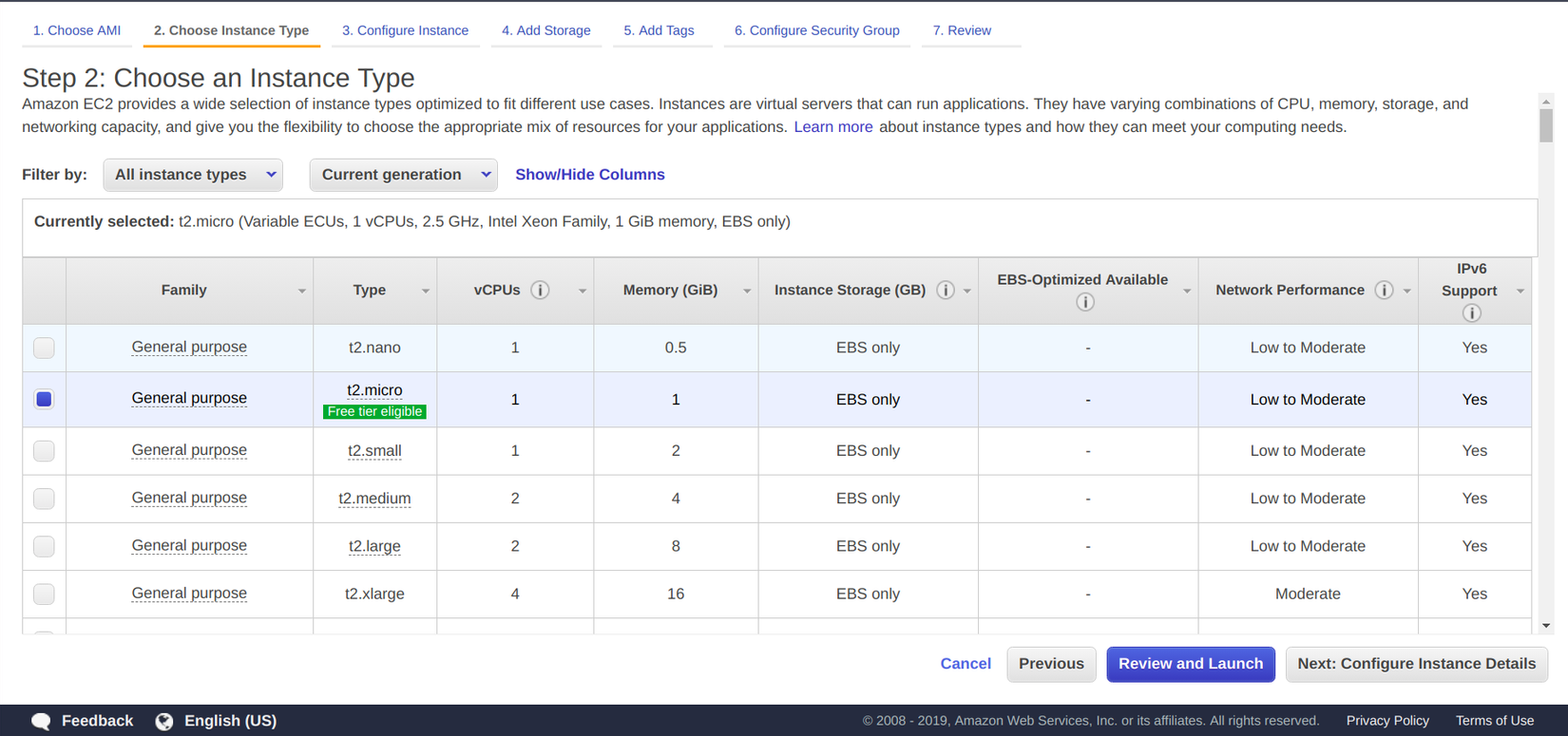
Task: Click the General purpose family link for t2.medium
Action: 189,499
